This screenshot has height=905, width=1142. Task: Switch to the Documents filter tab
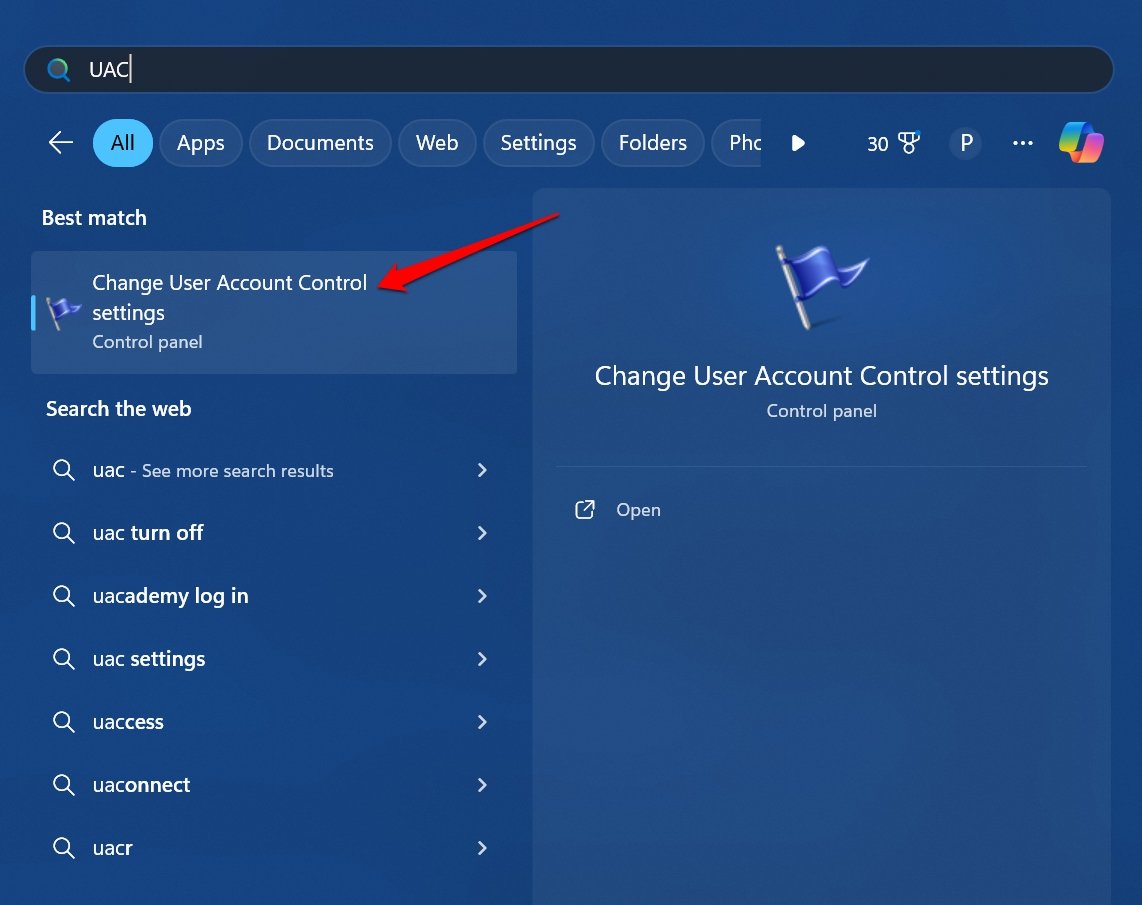(x=320, y=143)
